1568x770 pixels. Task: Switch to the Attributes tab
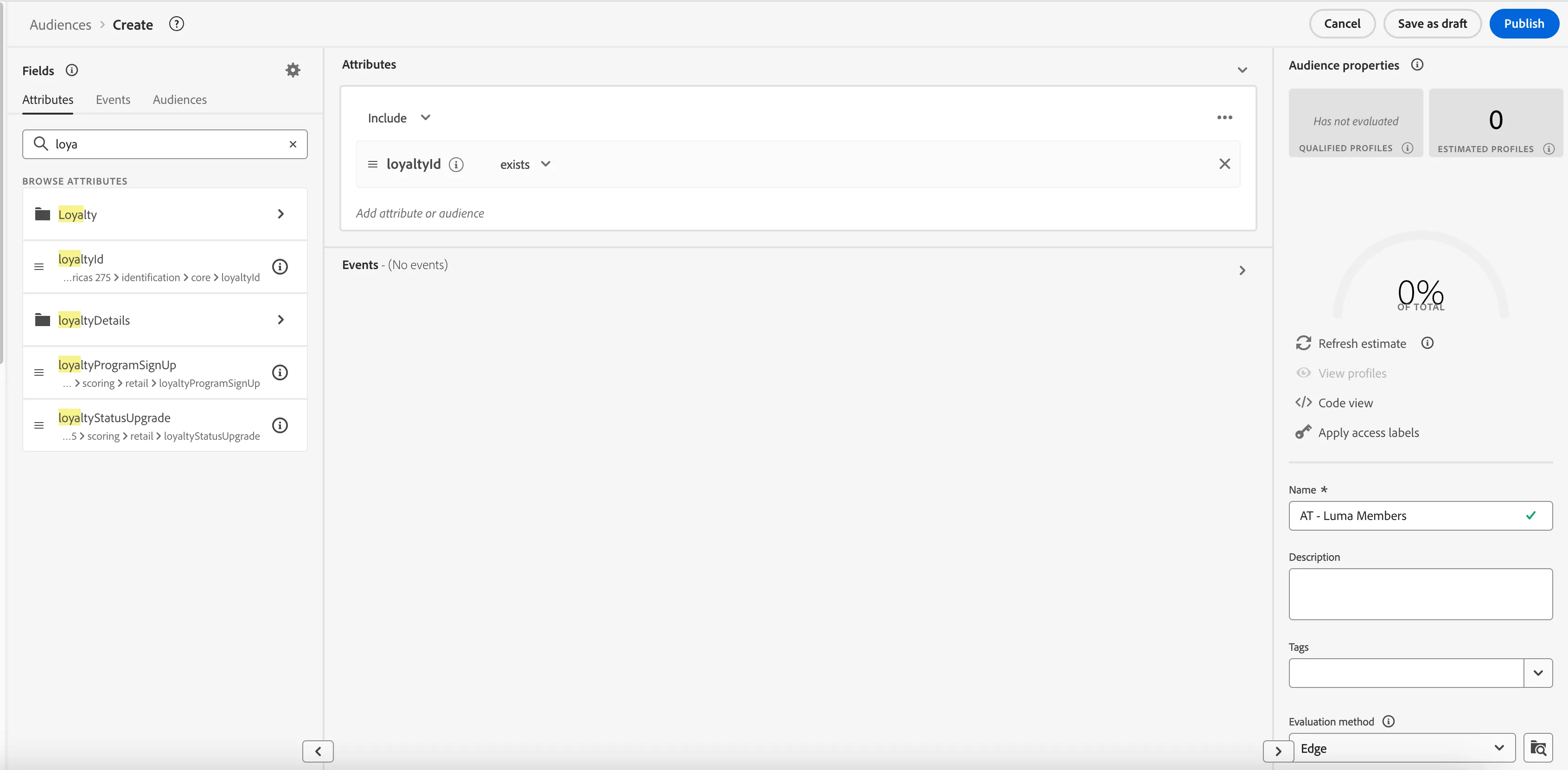coord(47,99)
